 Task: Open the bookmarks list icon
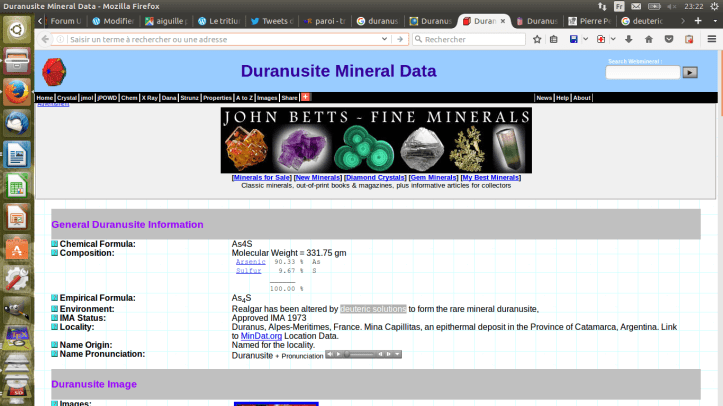[554, 40]
